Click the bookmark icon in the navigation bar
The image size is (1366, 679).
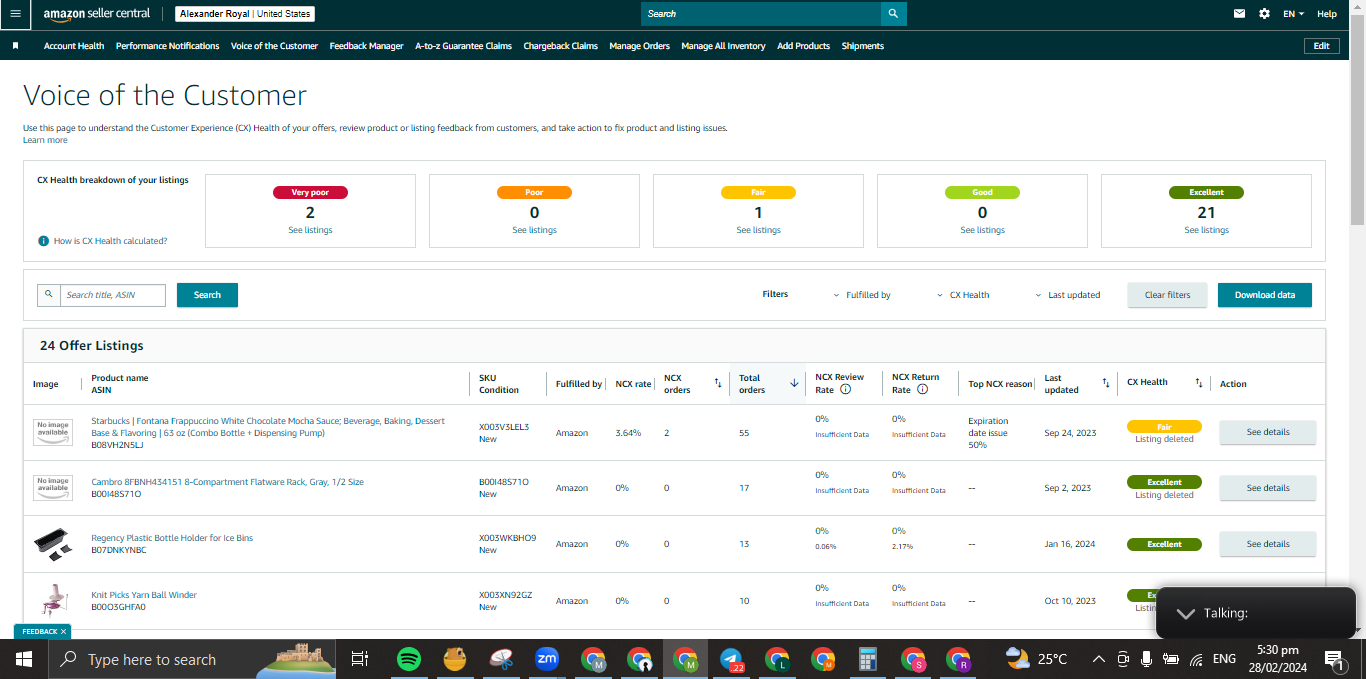point(15,46)
